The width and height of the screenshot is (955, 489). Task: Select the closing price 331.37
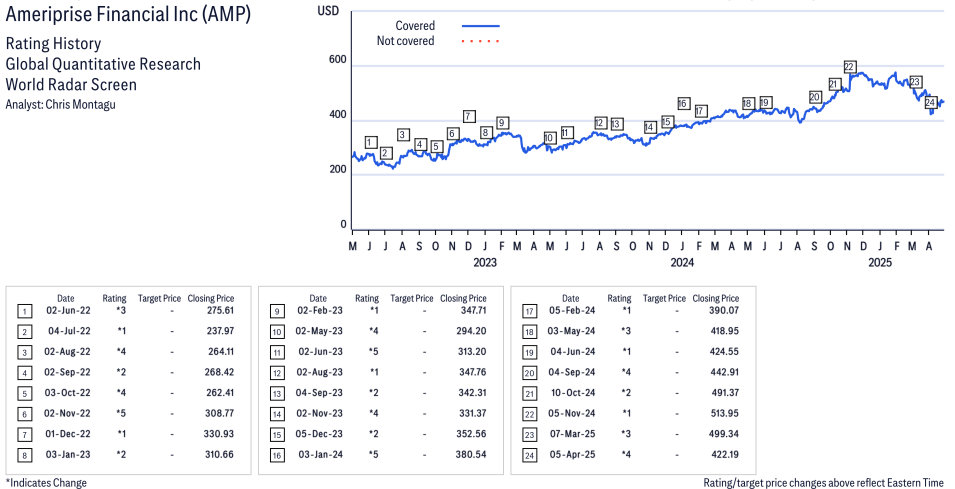coord(472,413)
